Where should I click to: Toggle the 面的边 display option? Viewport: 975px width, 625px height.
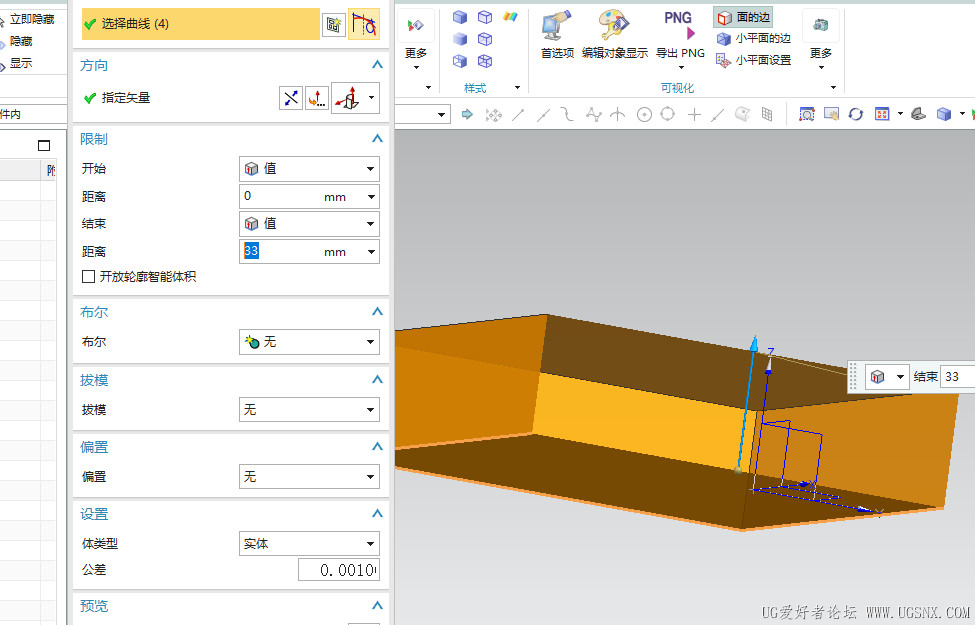coord(744,17)
